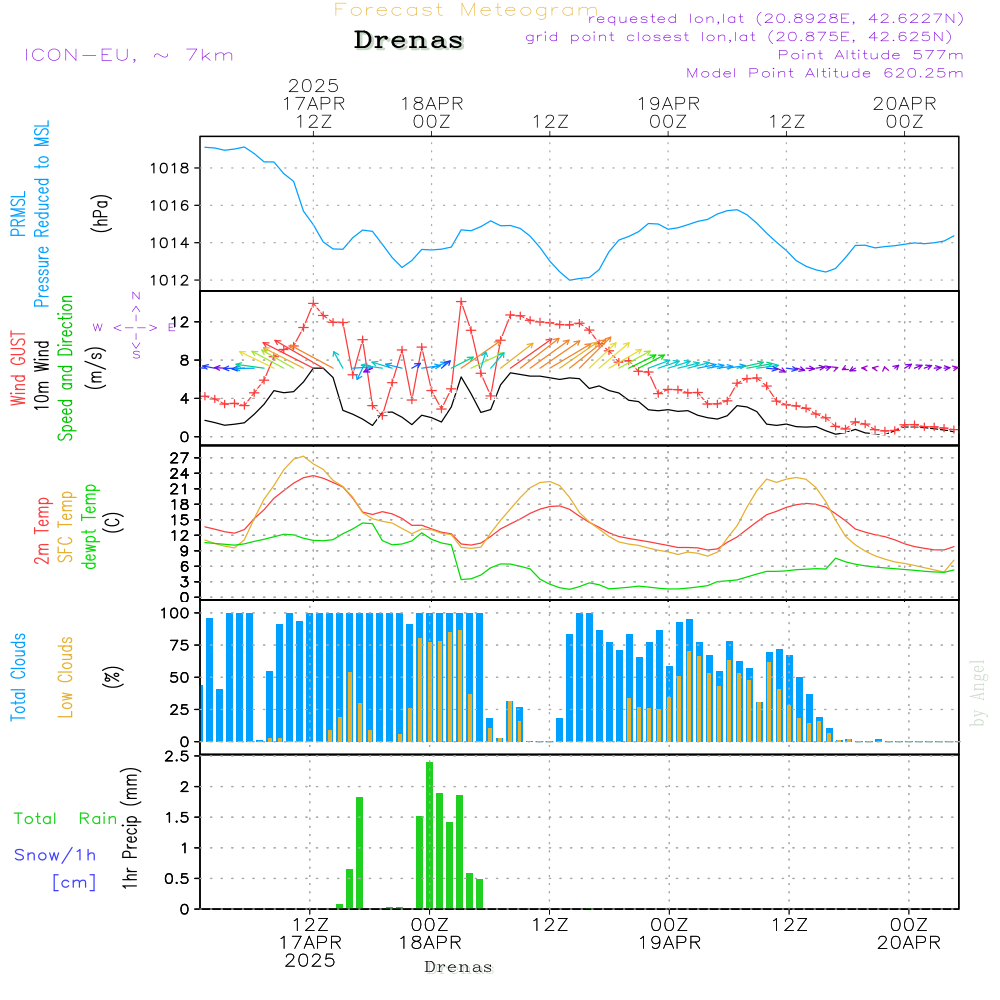Click the 18APR 00Z top time label

click(432, 112)
